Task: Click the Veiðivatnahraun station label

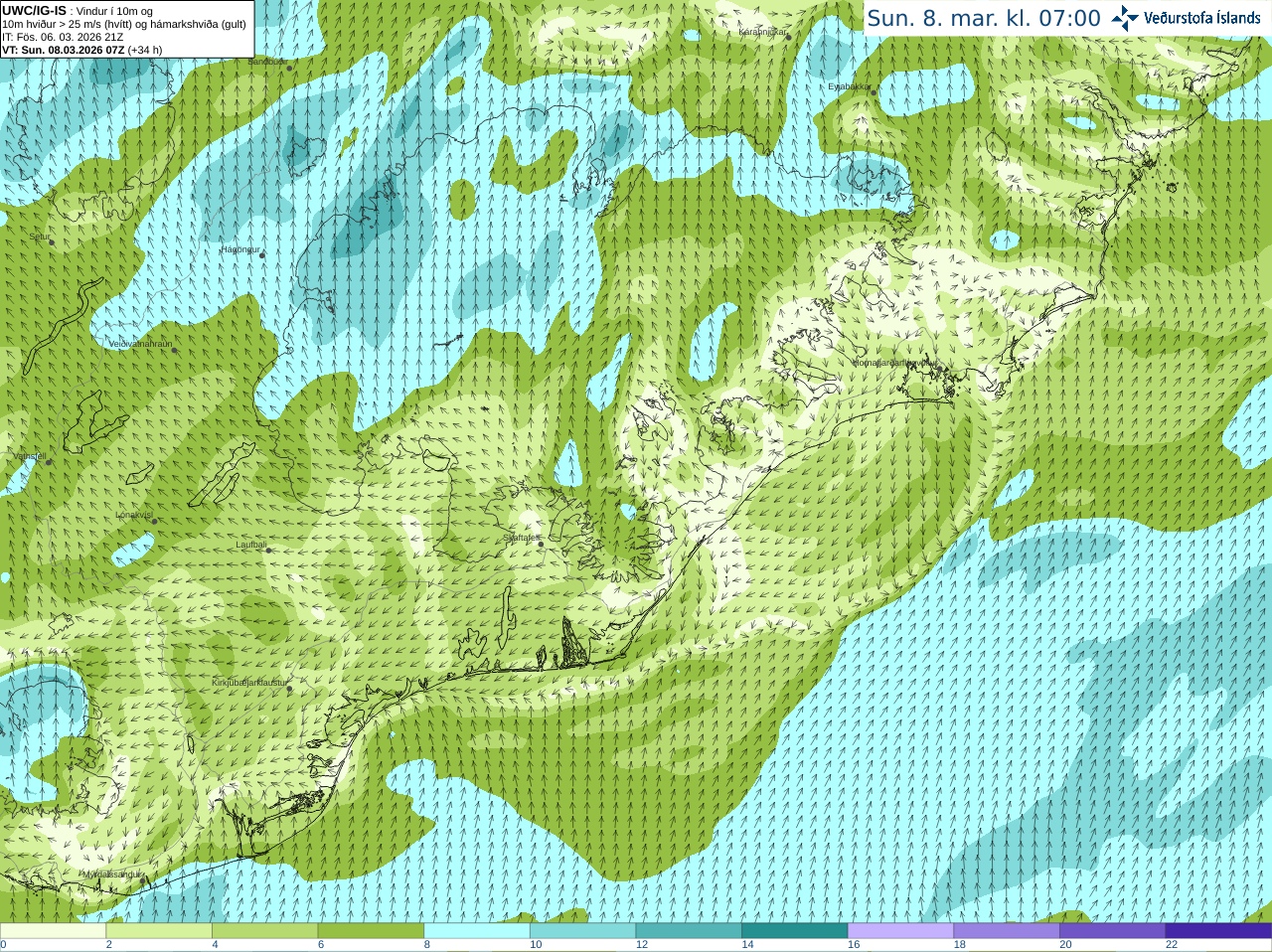Action: [140, 344]
